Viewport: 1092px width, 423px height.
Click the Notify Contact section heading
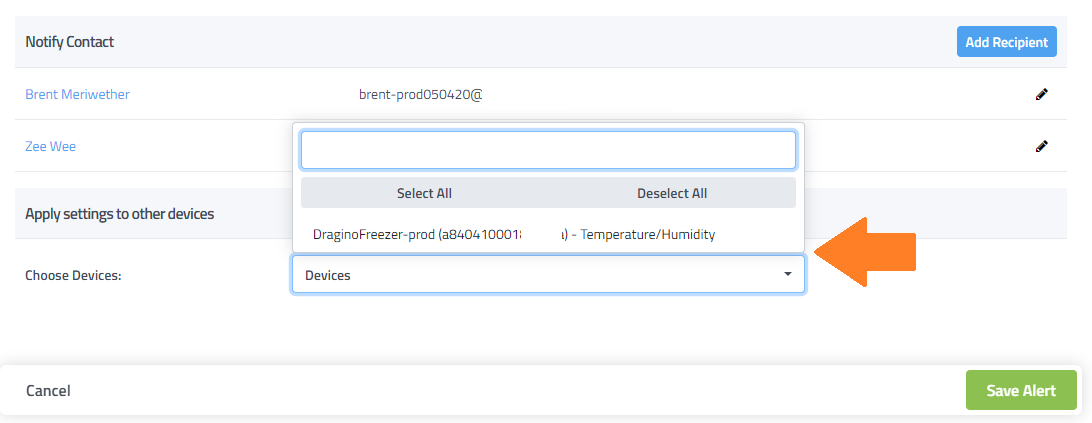(69, 42)
